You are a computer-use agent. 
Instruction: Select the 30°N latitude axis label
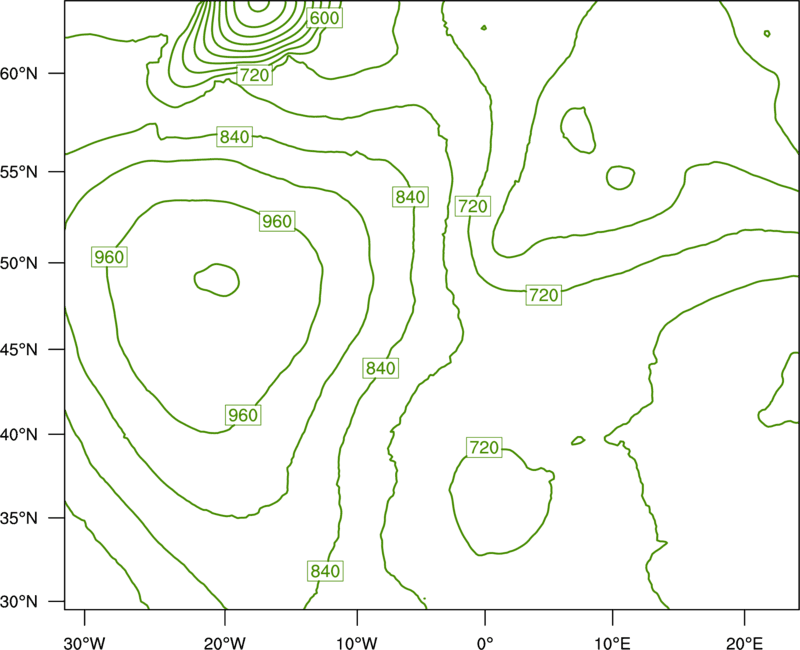(19, 602)
